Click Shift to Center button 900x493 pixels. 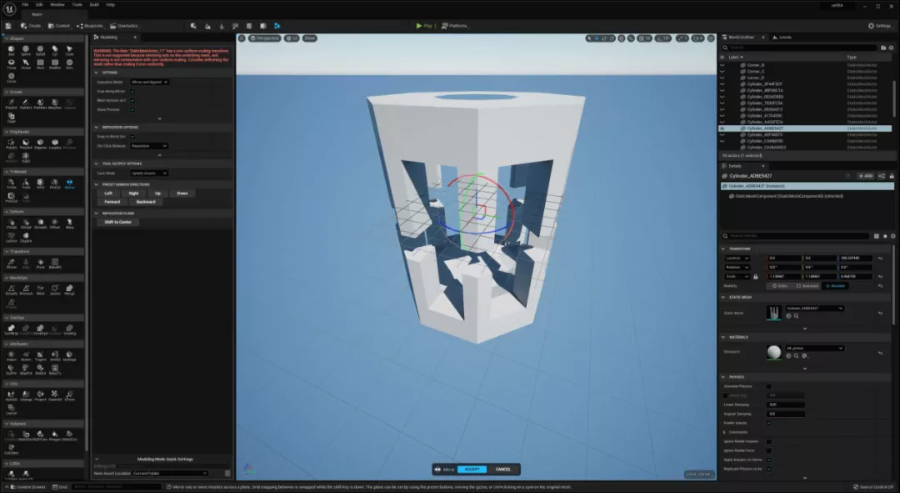(118, 222)
